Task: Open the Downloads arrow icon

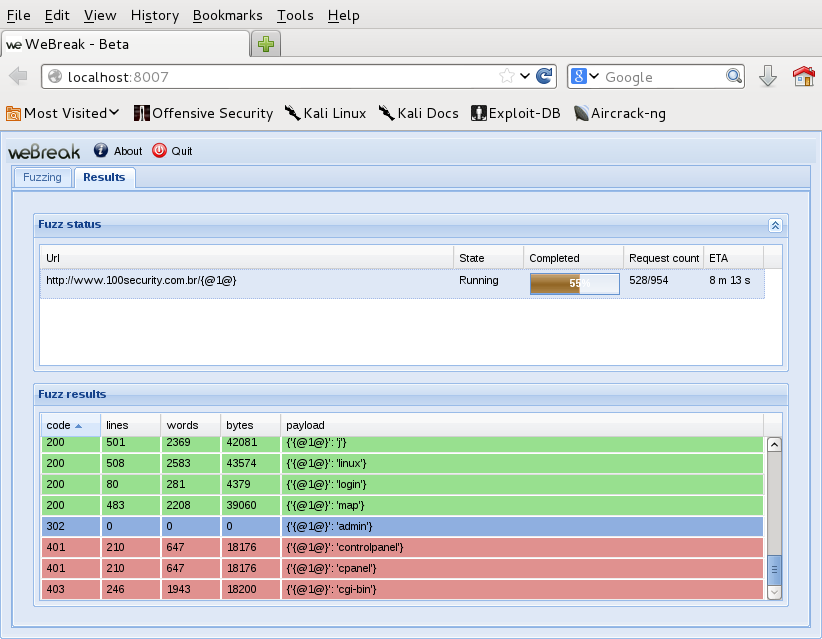Action: click(x=768, y=77)
